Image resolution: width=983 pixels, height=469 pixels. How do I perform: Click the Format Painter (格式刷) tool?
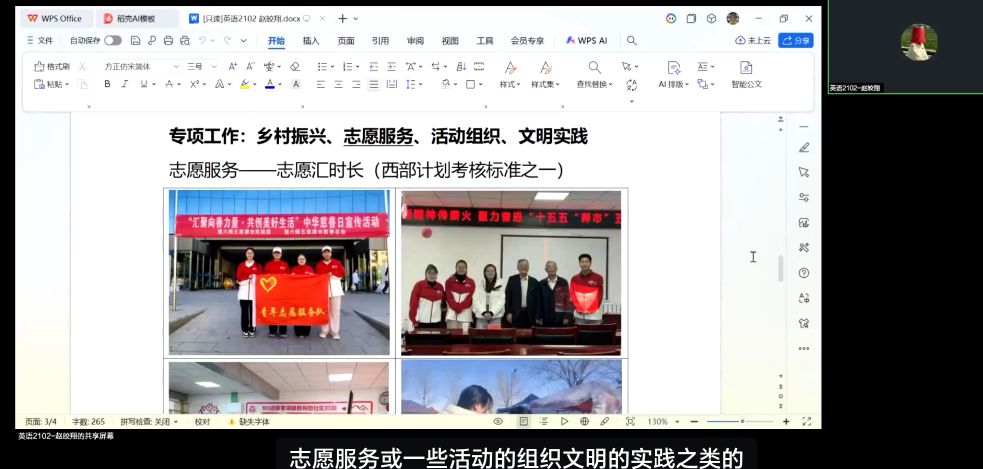(52, 66)
